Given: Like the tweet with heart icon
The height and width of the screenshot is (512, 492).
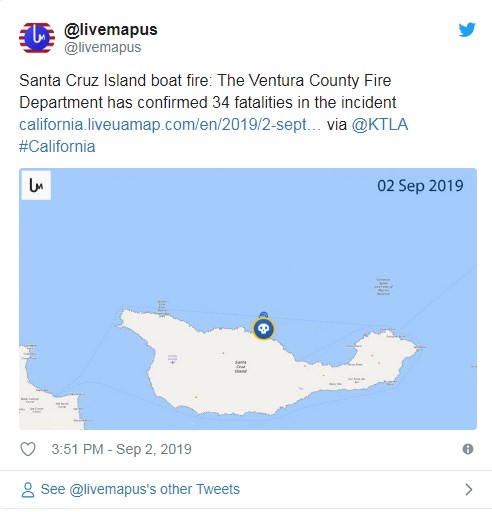Looking at the screenshot, I should 28,449.
